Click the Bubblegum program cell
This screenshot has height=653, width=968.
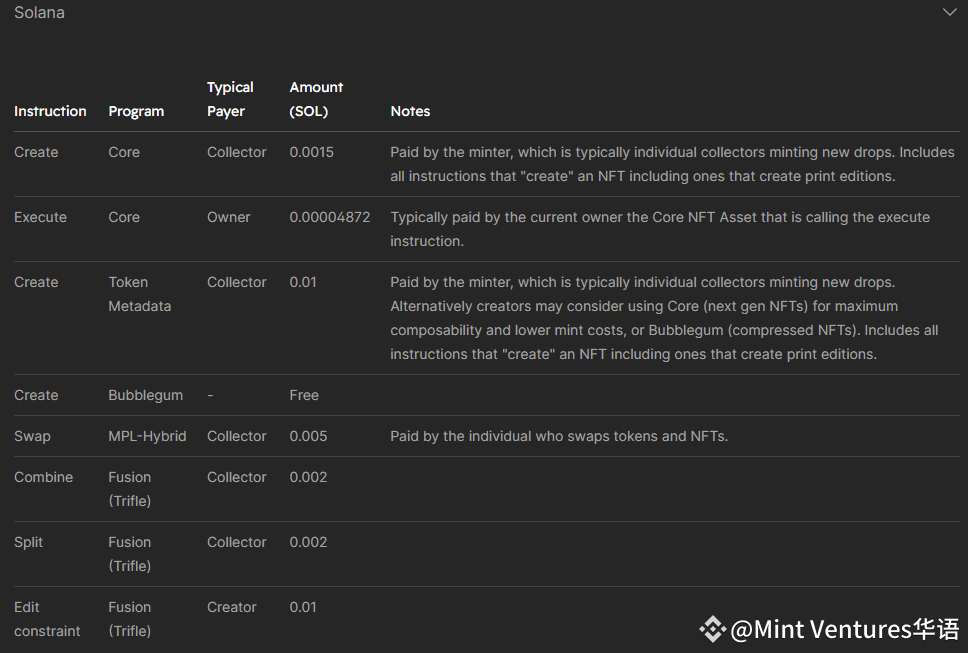[146, 396]
